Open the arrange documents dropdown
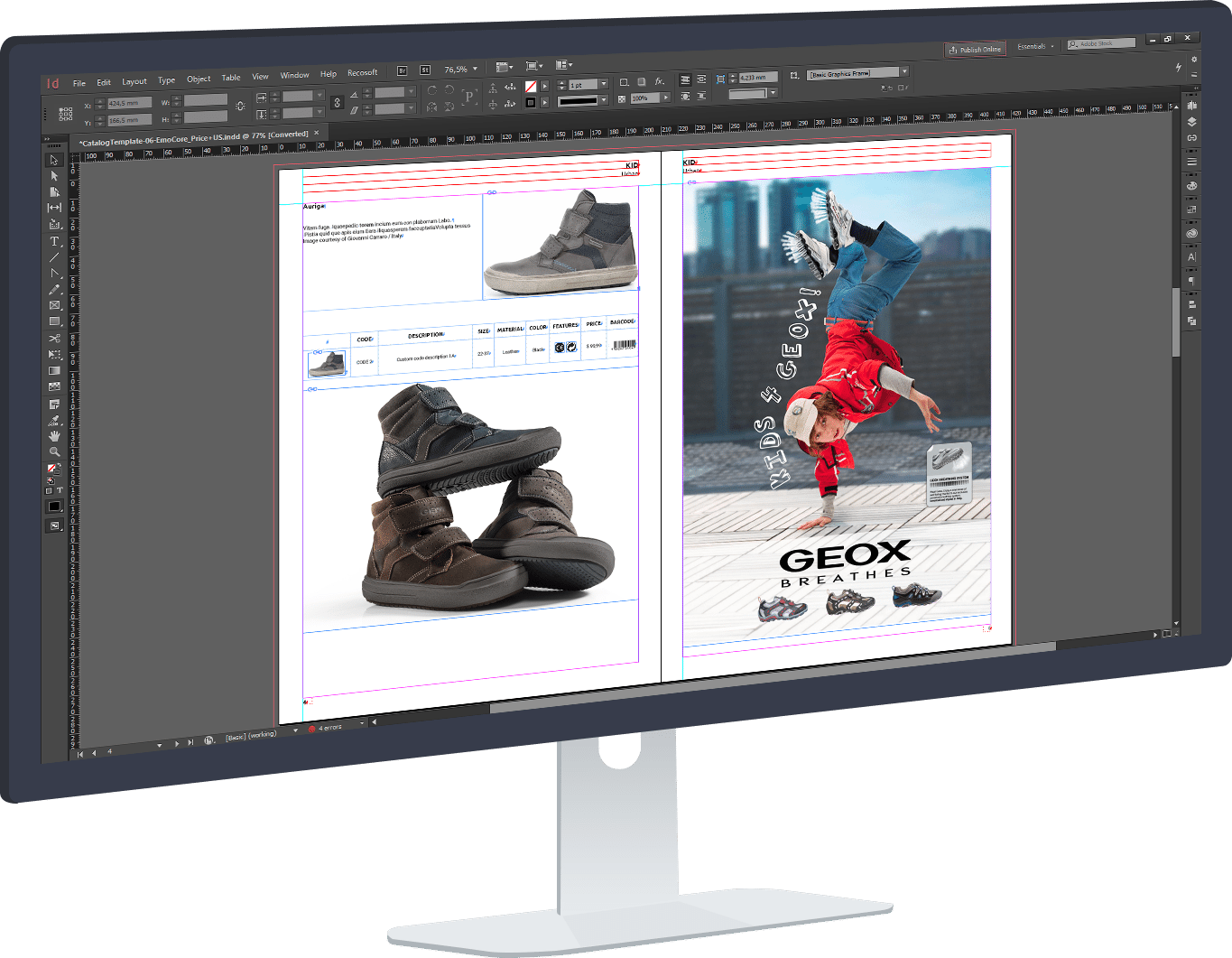This screenshot has width=1232, height=958. click(x=564, y=64)
